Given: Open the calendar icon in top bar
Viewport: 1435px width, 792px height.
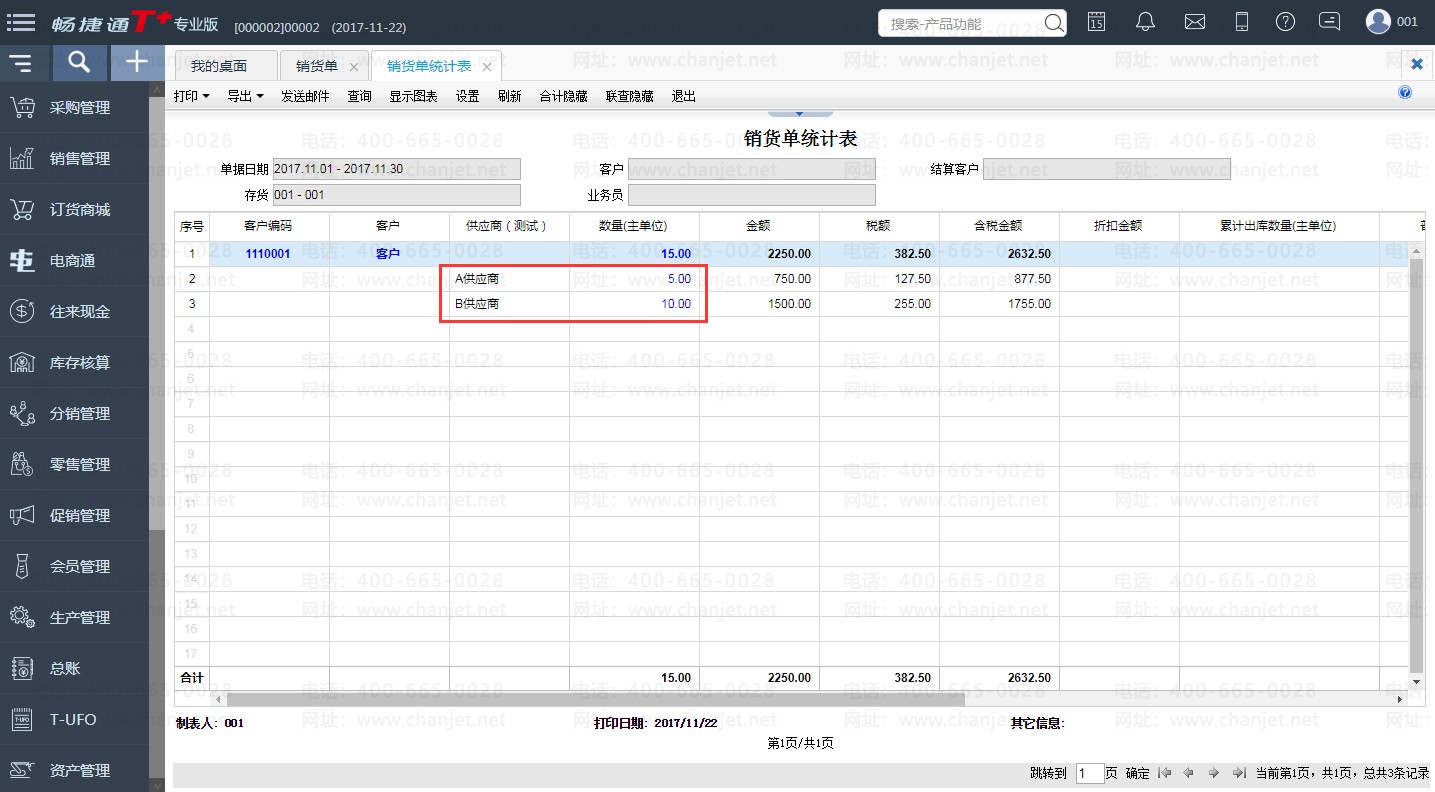Looking at the screenshot, I should [x=1096, y=21].
